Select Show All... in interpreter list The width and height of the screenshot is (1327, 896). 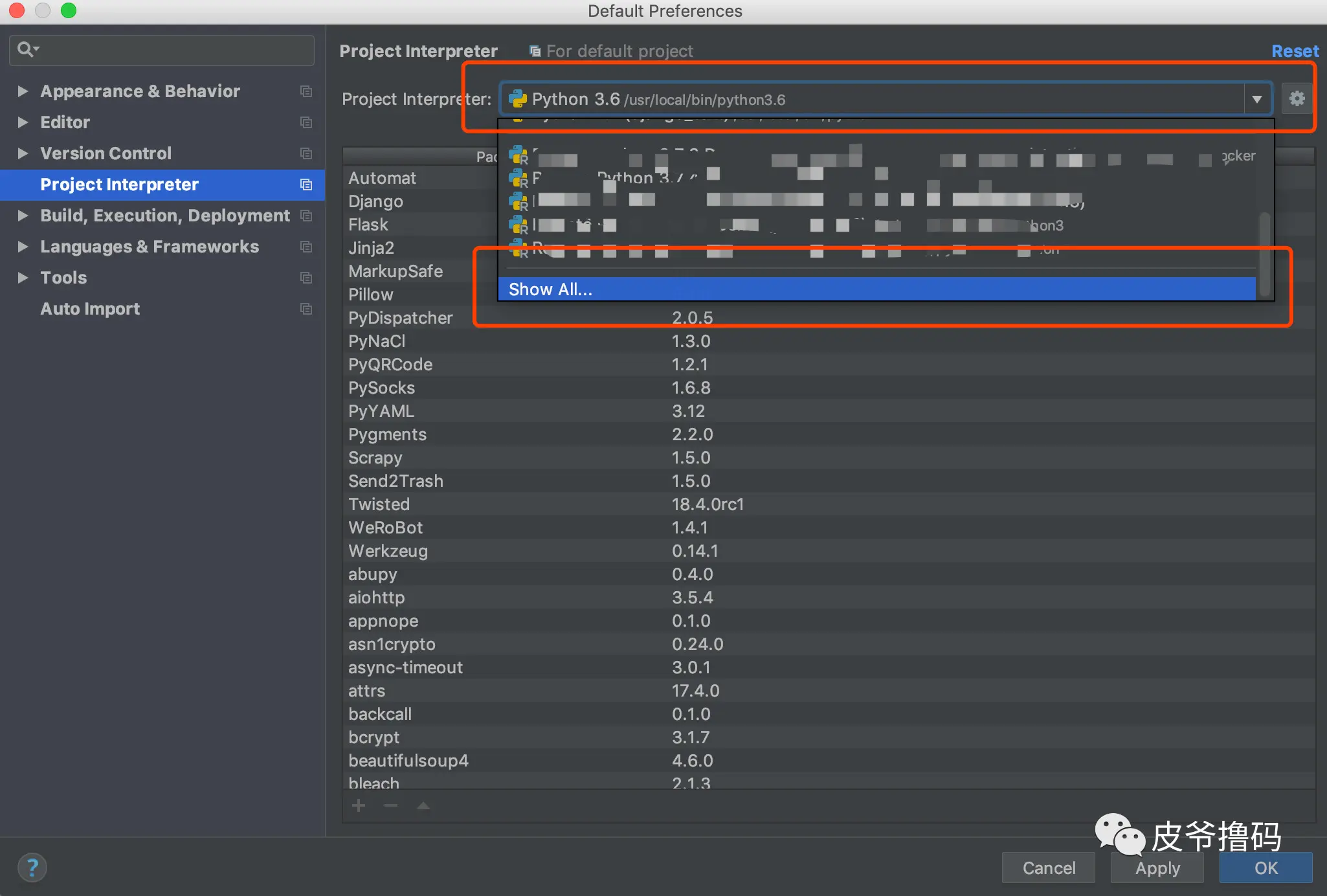[x=550, y=289]
